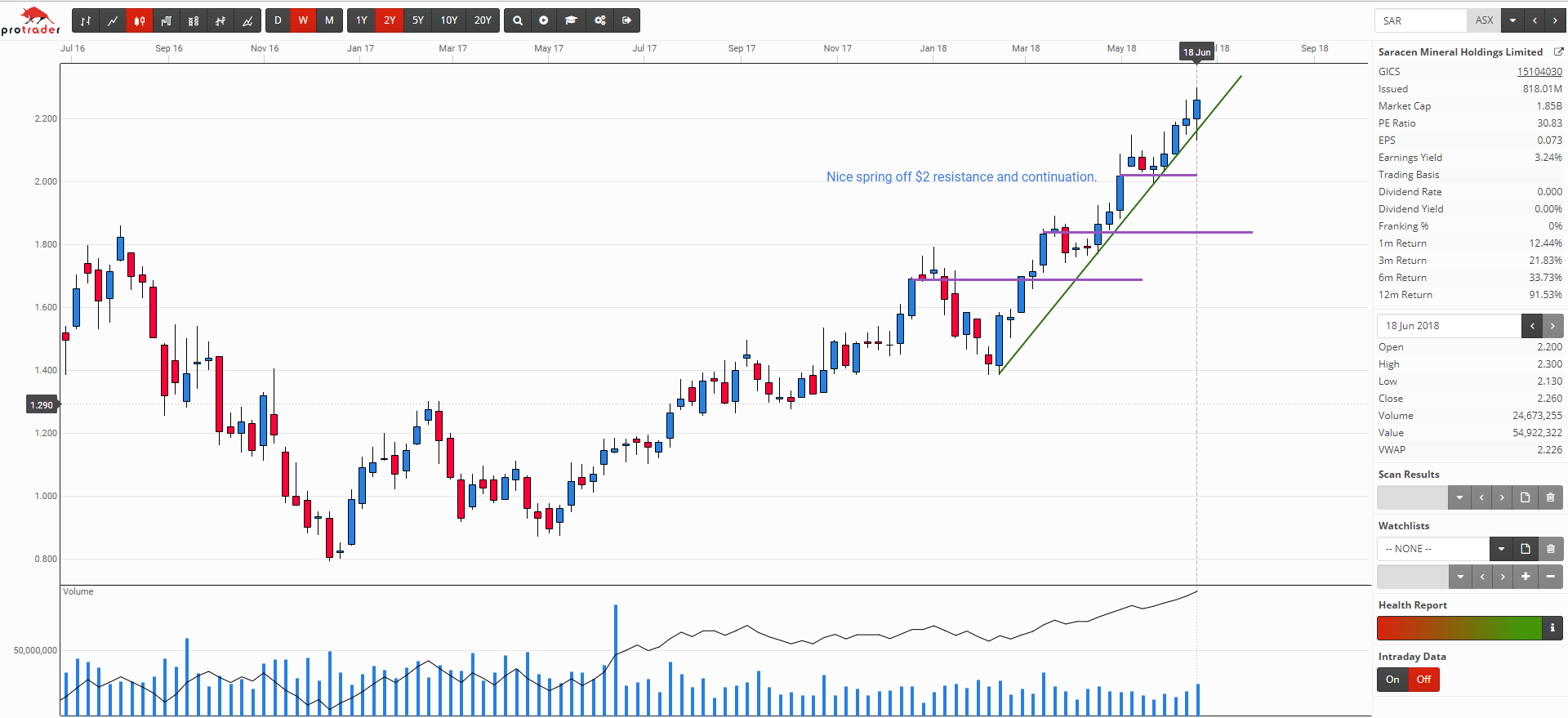
Task: Open the Watchlists NONE dropdown arrow
Action: coord(1501,549)
